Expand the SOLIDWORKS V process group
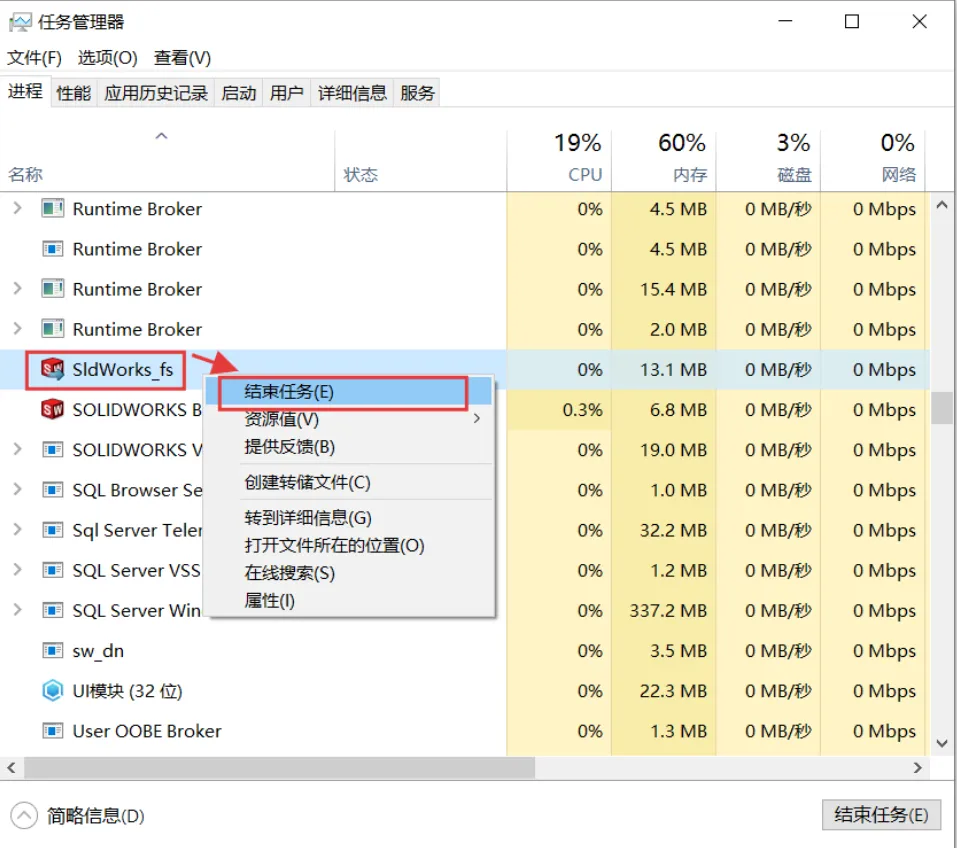The height and width of the screenshot is (848, 957). point(18,450)
